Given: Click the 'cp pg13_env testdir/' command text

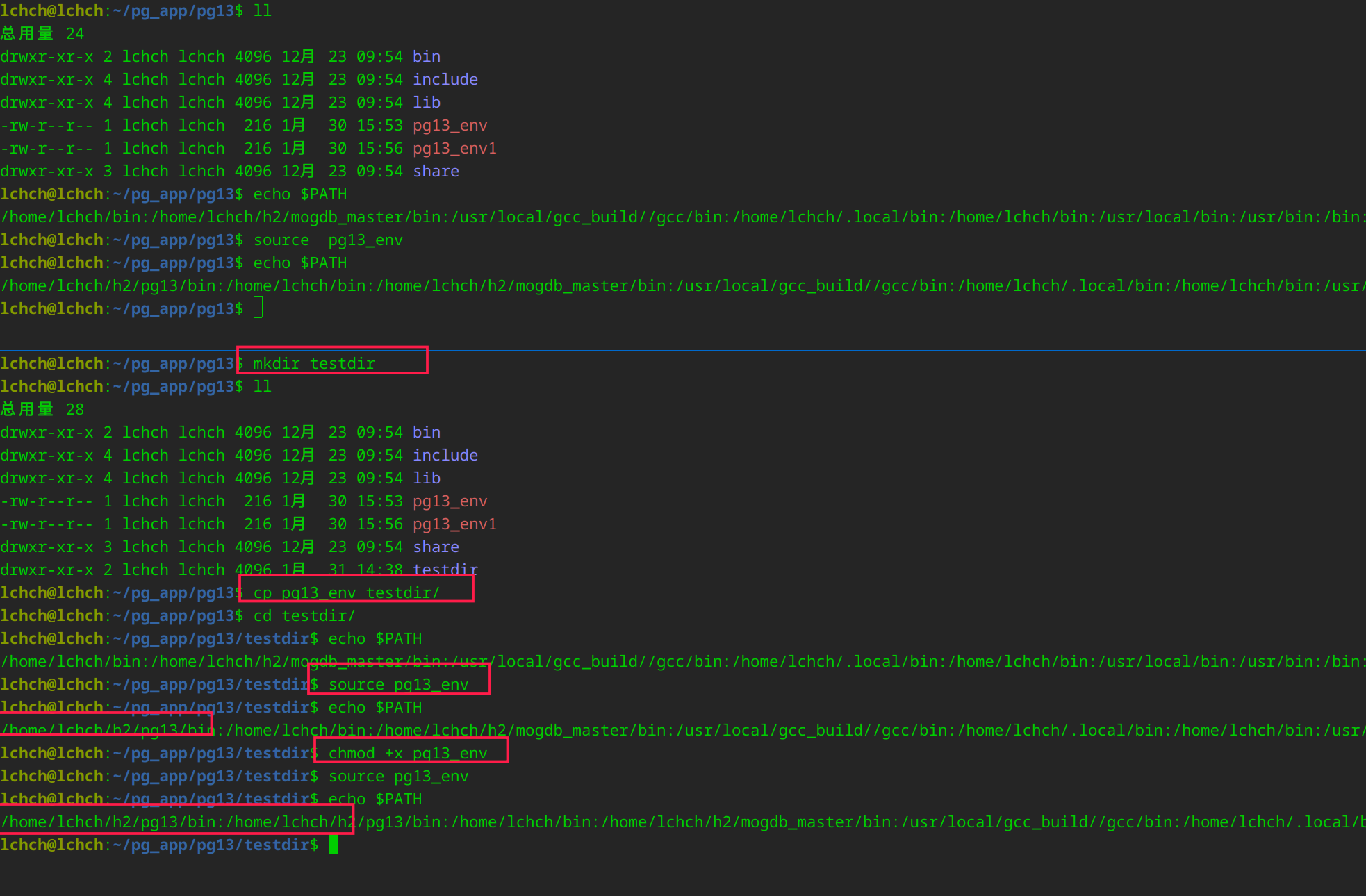Looking at the screenshot, I should tap(346, 592).
